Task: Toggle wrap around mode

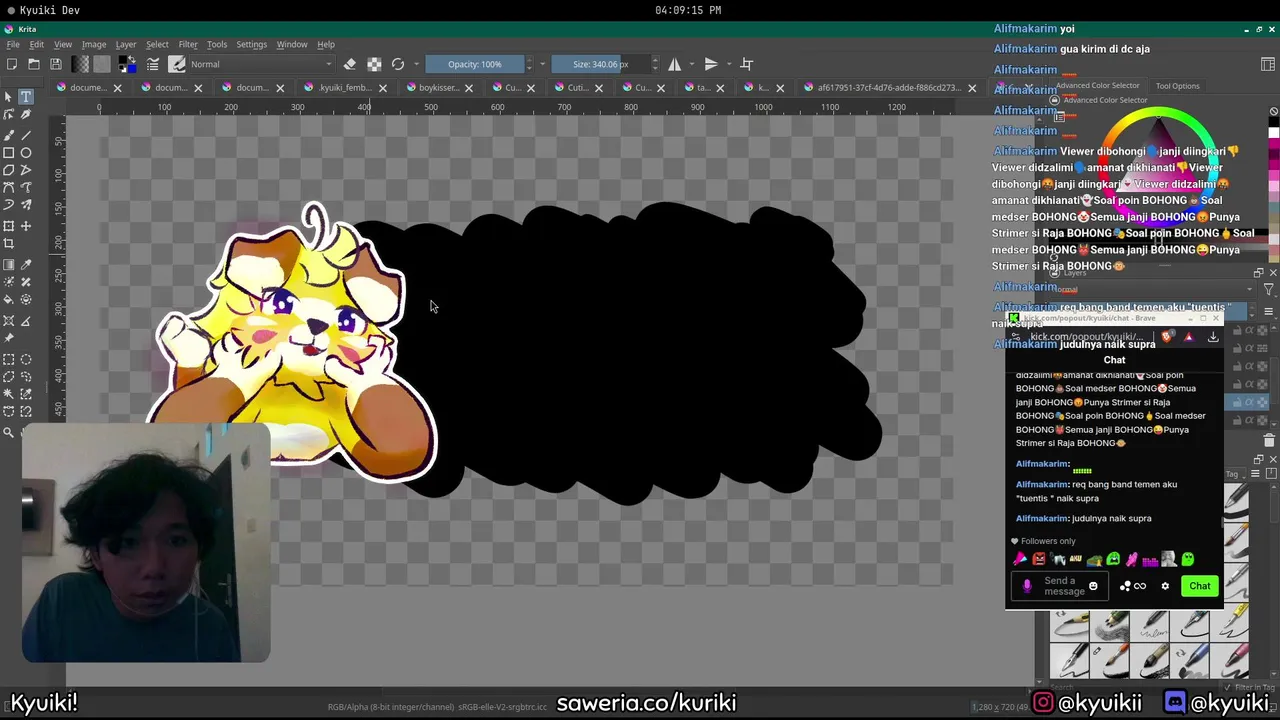Action: 747,64
